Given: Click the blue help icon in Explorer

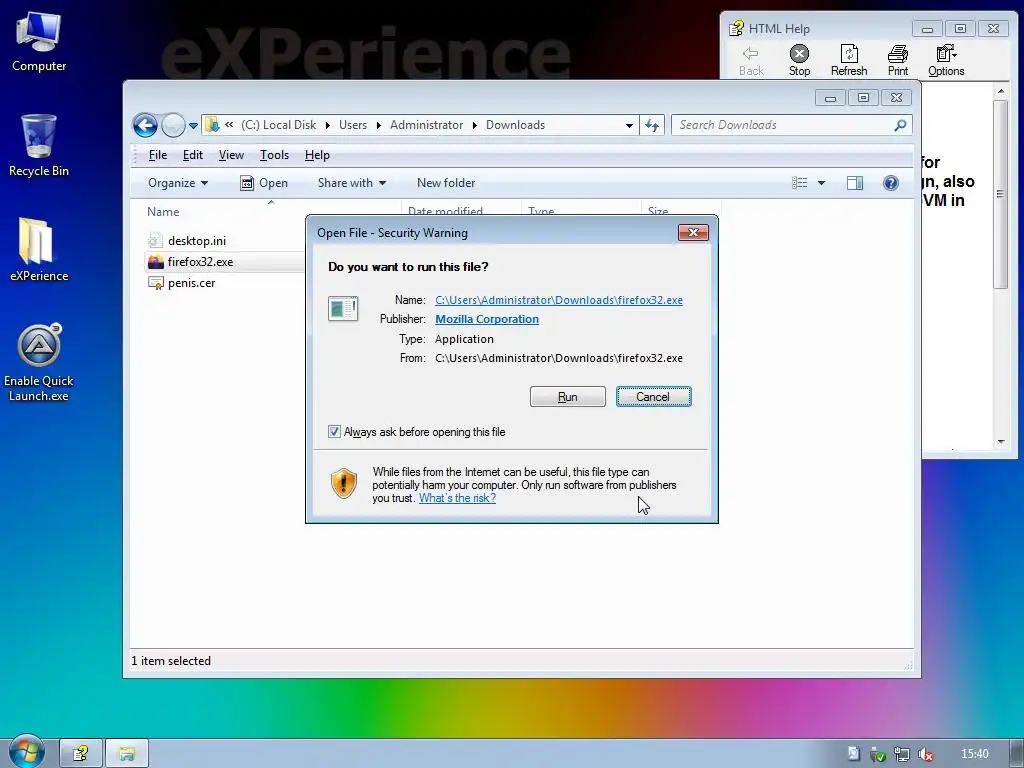Looking at the screenshot, I should coord(891,183).
